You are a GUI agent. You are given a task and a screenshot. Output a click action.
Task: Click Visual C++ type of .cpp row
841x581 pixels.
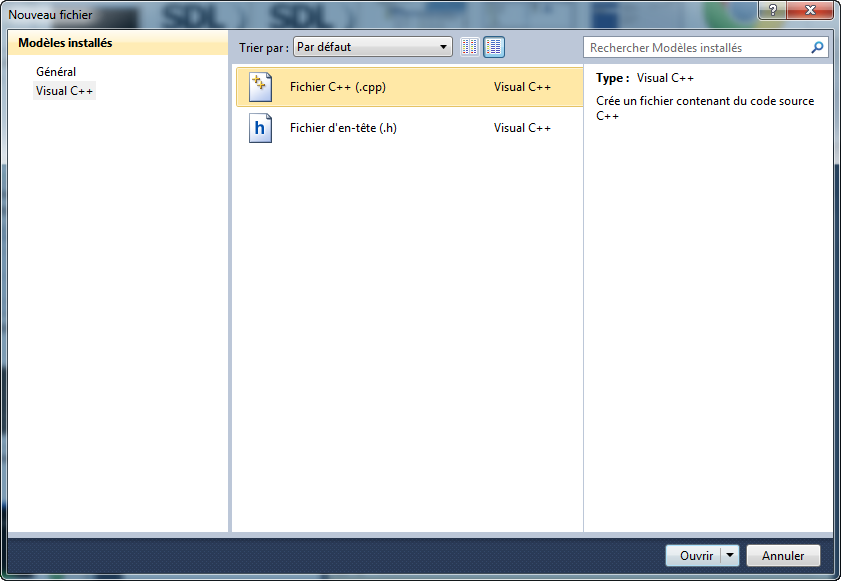[522, 87]
